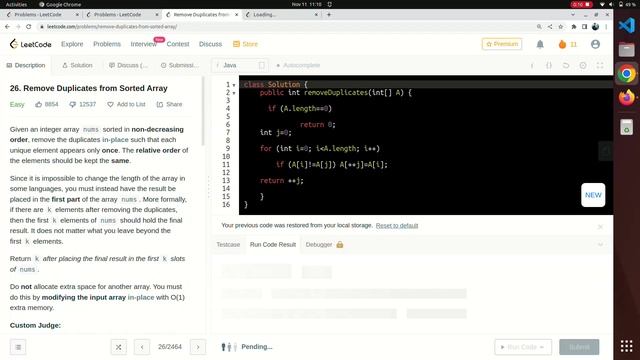Image resolution: width=640 pixels, height=360 pixels.
Task: Open editor settings gear icon
Action: coord(583,65)
